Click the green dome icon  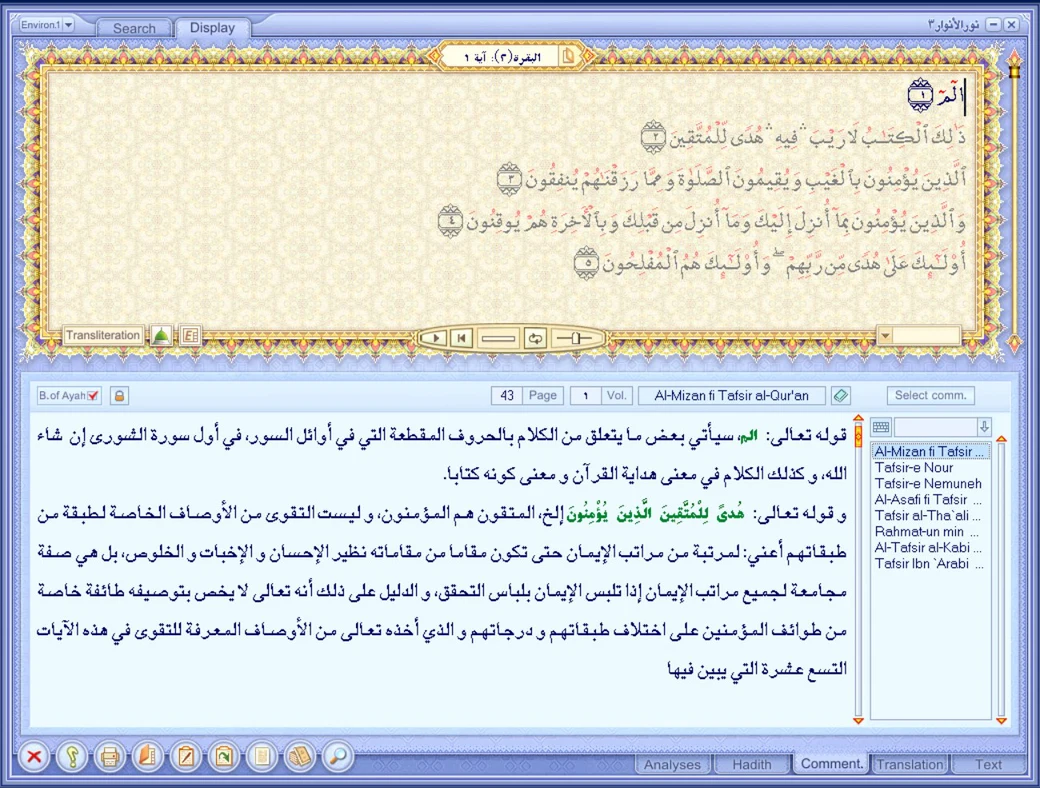click(x=161, y=336)
